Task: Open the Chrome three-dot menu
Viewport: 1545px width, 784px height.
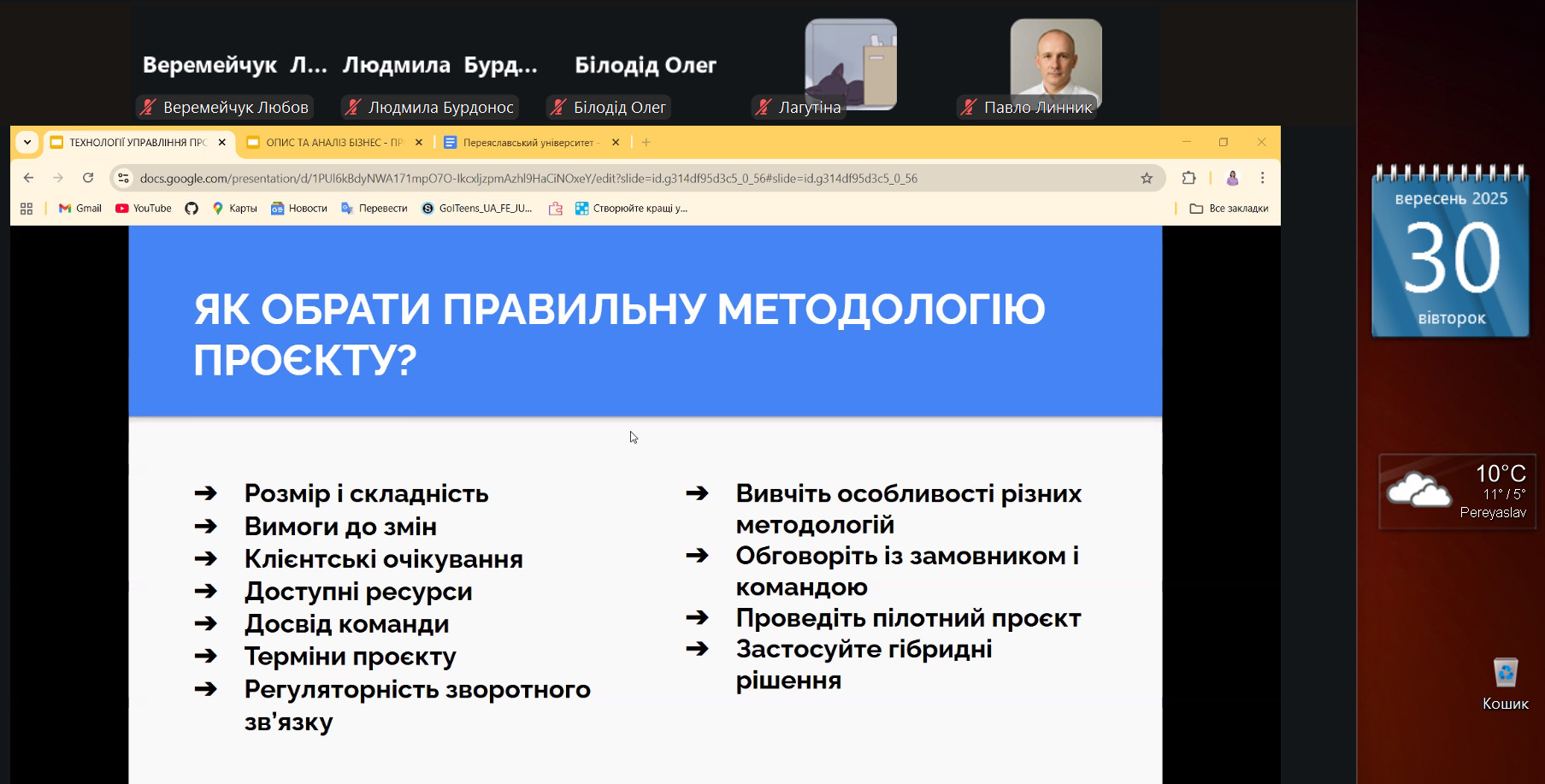Action: pyautogui.click(x=1262, y=178)
